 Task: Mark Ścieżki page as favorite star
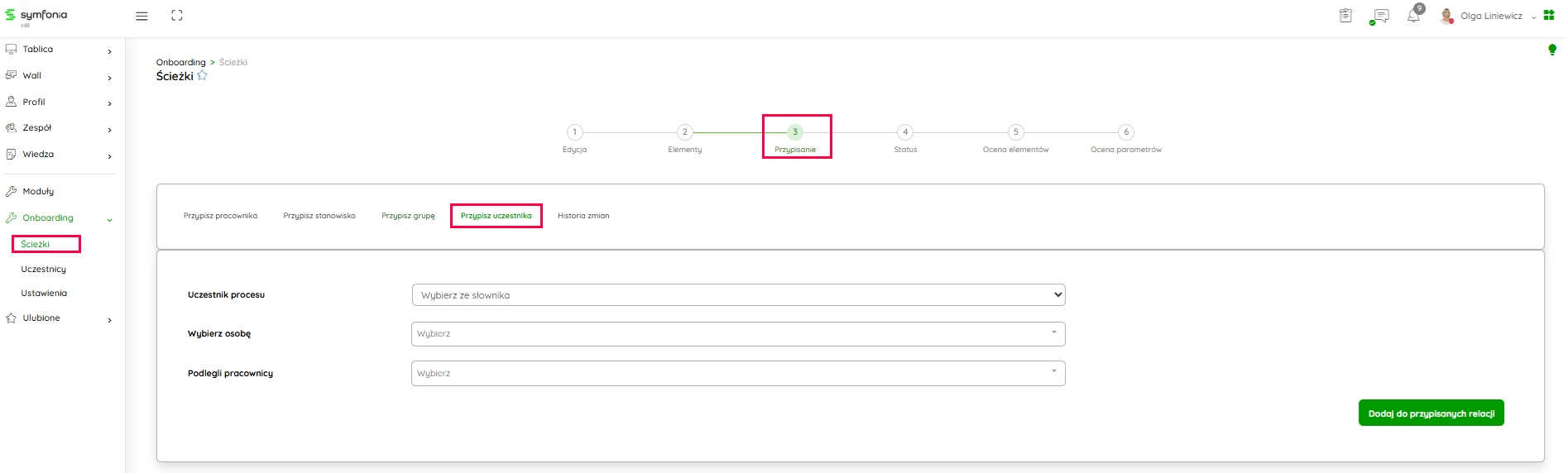202,76
